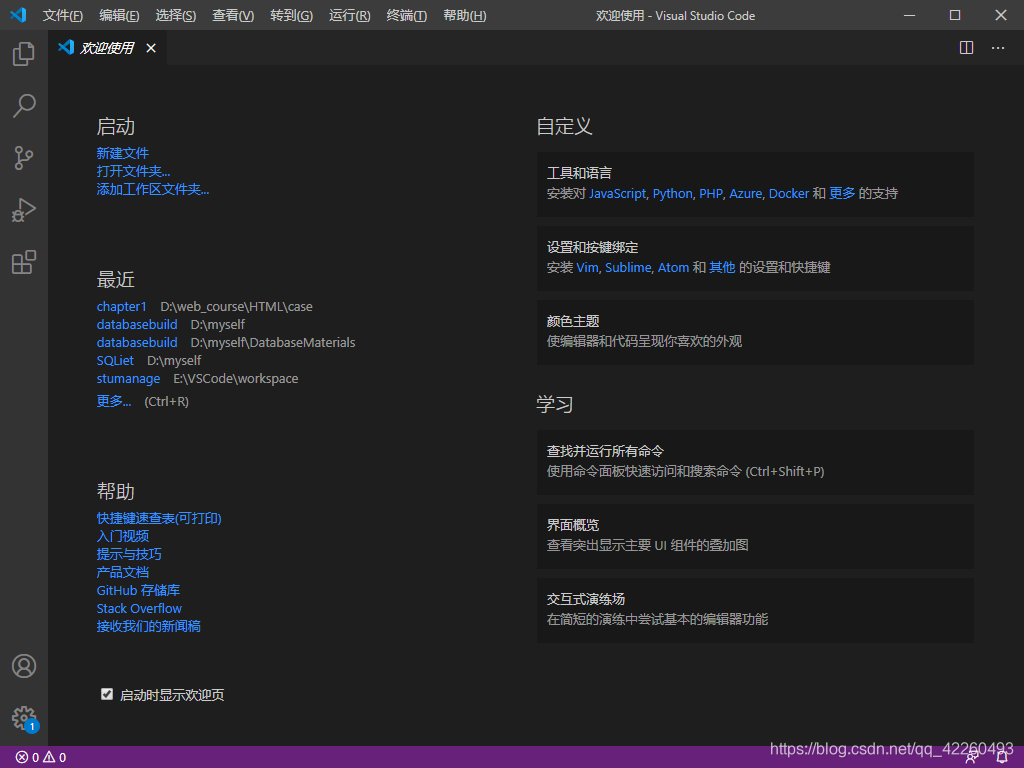Open the 编辑(E) menu

(120, 15)
